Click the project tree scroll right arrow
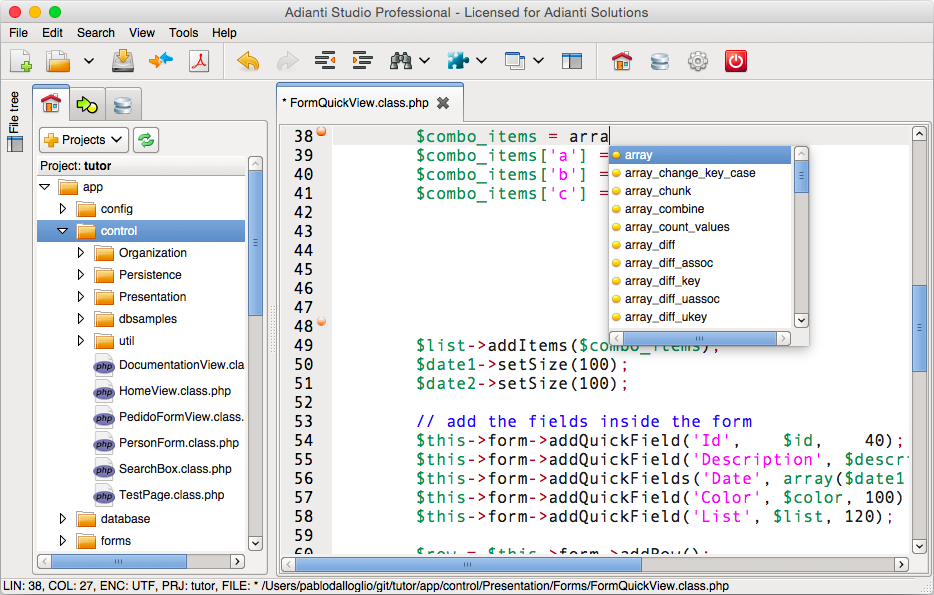This screenshot has height=595, width=934. 237,561
